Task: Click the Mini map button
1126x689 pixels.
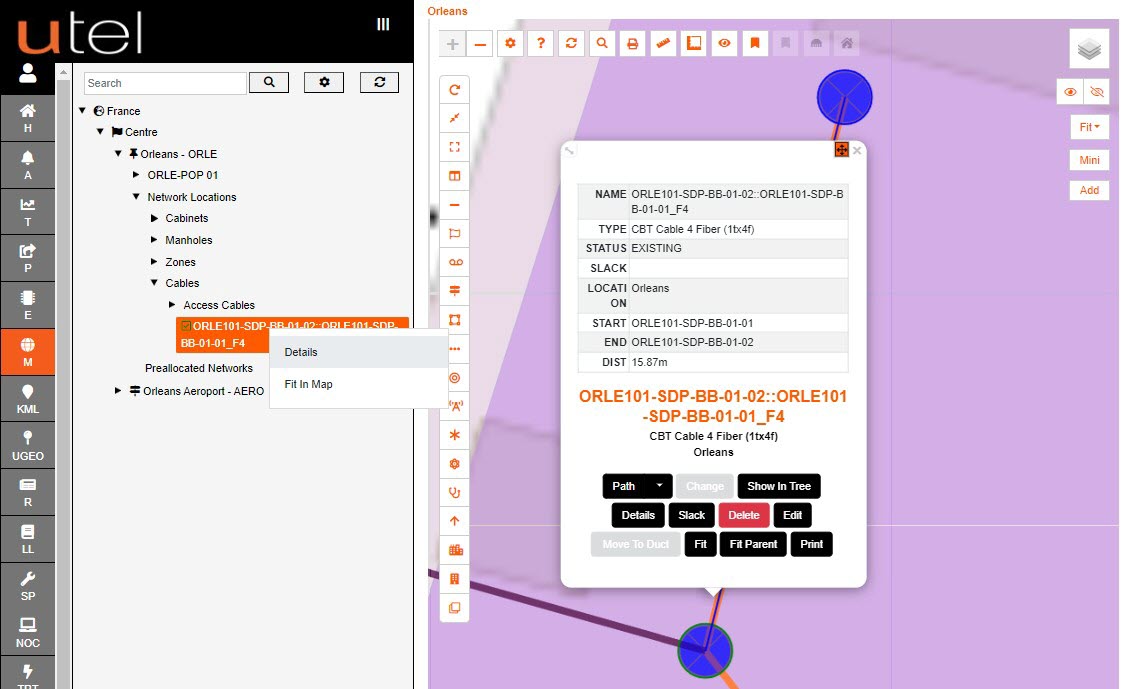Action: [1089, 160]
